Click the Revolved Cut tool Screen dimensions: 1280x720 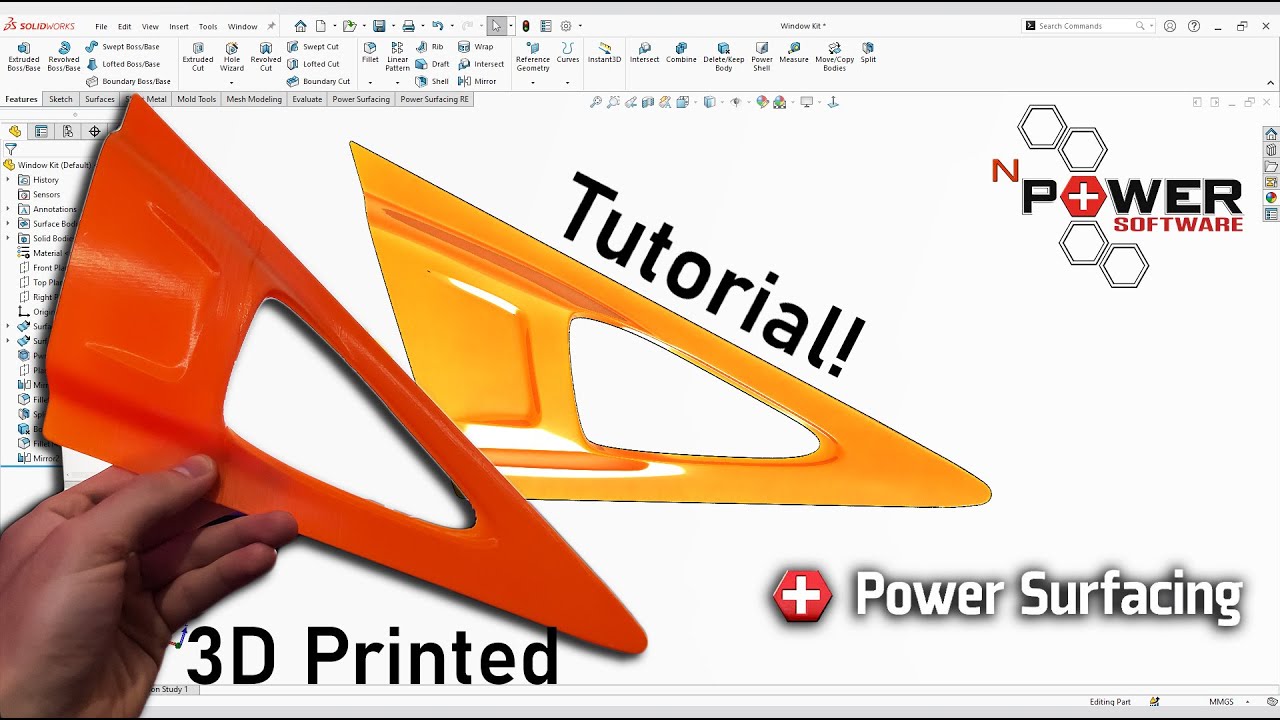pos(266,57)
